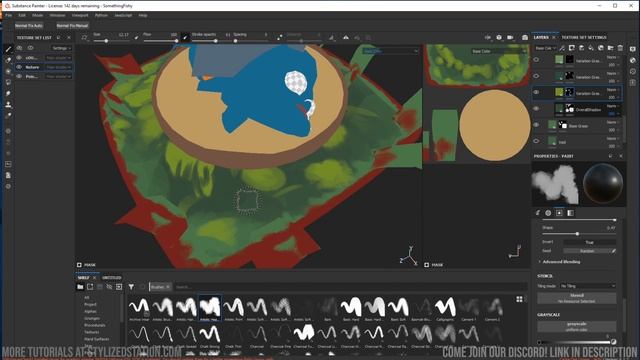Toggle visibility of first texture set row
This screenshot has height=360, width=640.
[x=19, y=58]
